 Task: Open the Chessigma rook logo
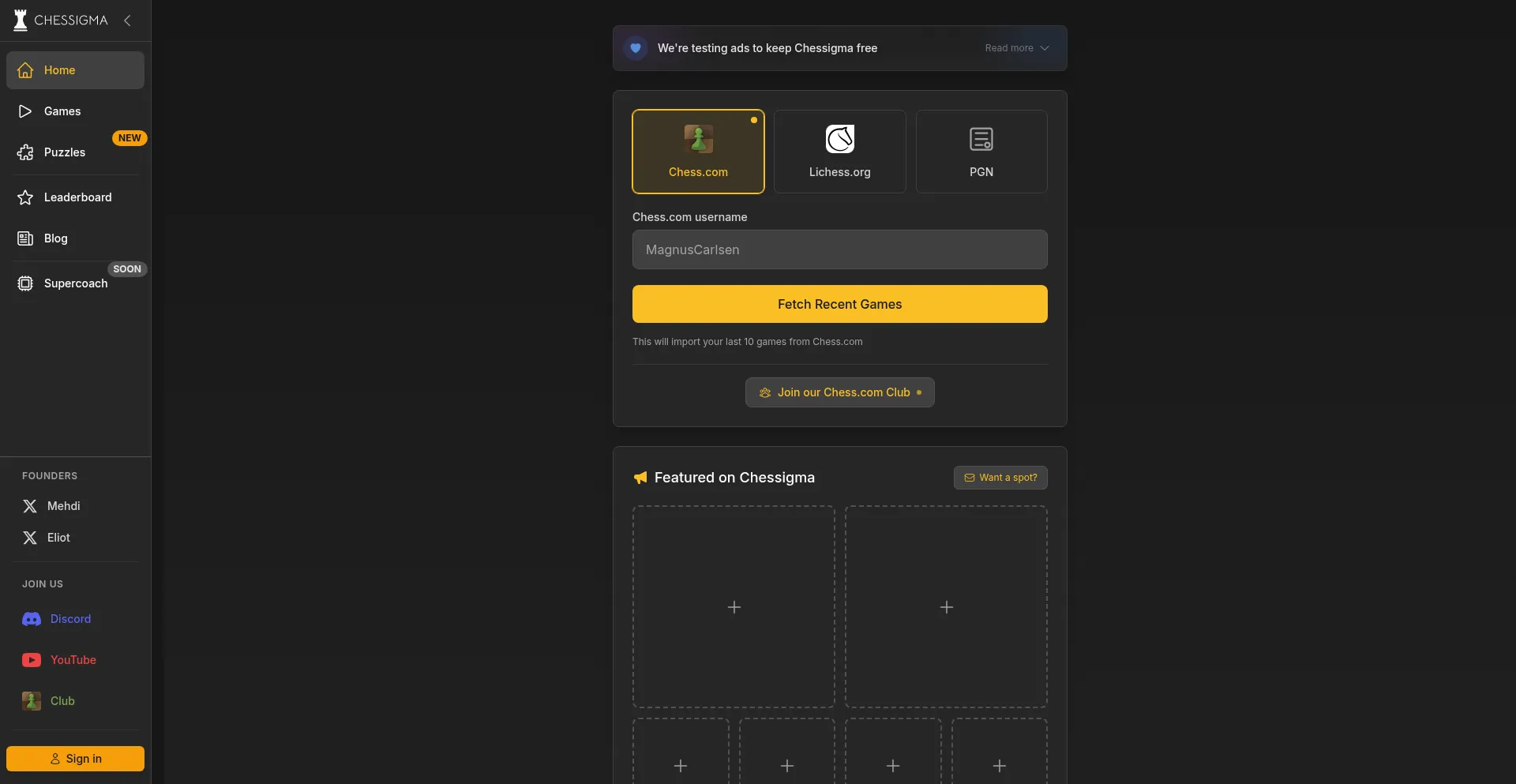pyautogui.click(x=21, y=21)
